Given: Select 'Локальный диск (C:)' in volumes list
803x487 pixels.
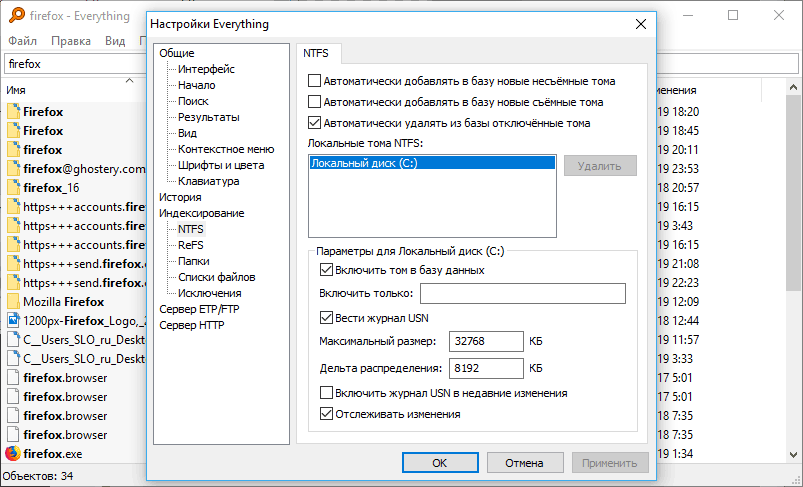Looking at the screenshot, I should pyautogui.click(x=432, y=163).
